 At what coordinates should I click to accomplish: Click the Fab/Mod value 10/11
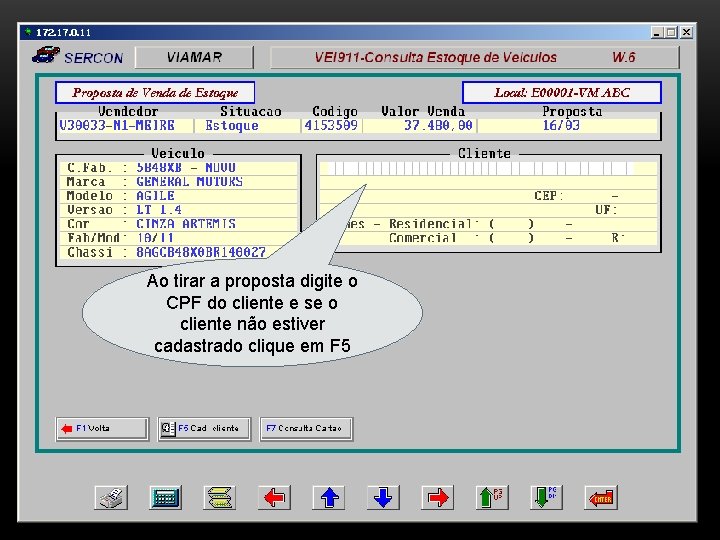click(x=155, y=238)
